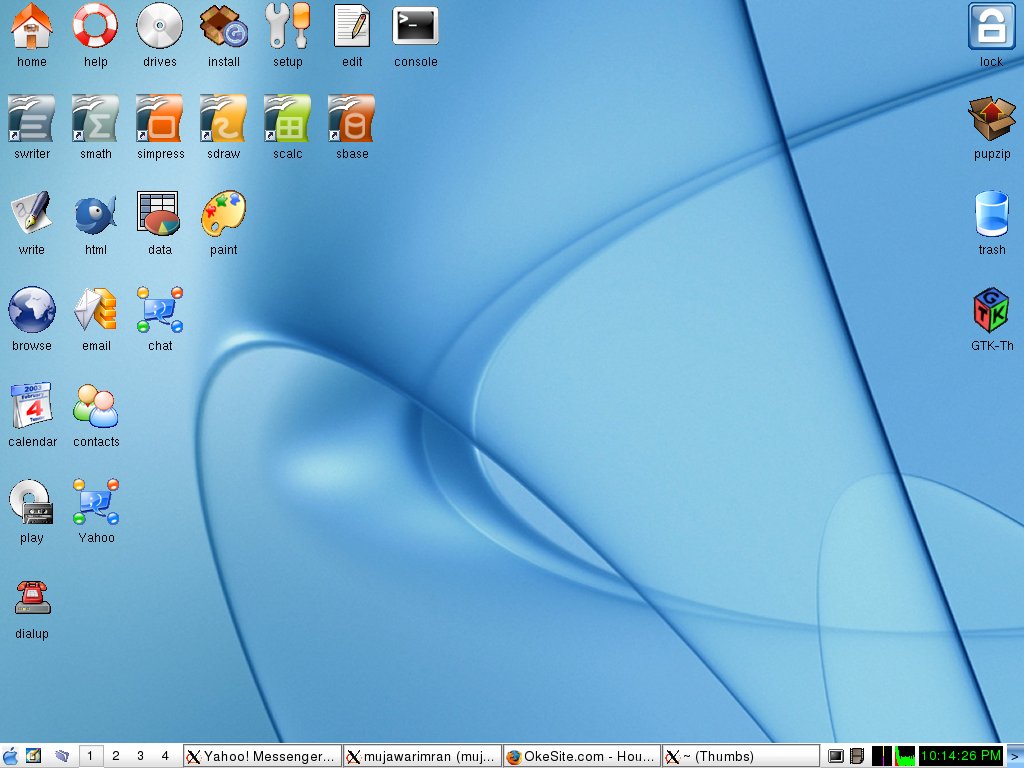Open the start menu in taskbar
Viewport: 1024px width, 768px height.
click(x=10, y=756)
